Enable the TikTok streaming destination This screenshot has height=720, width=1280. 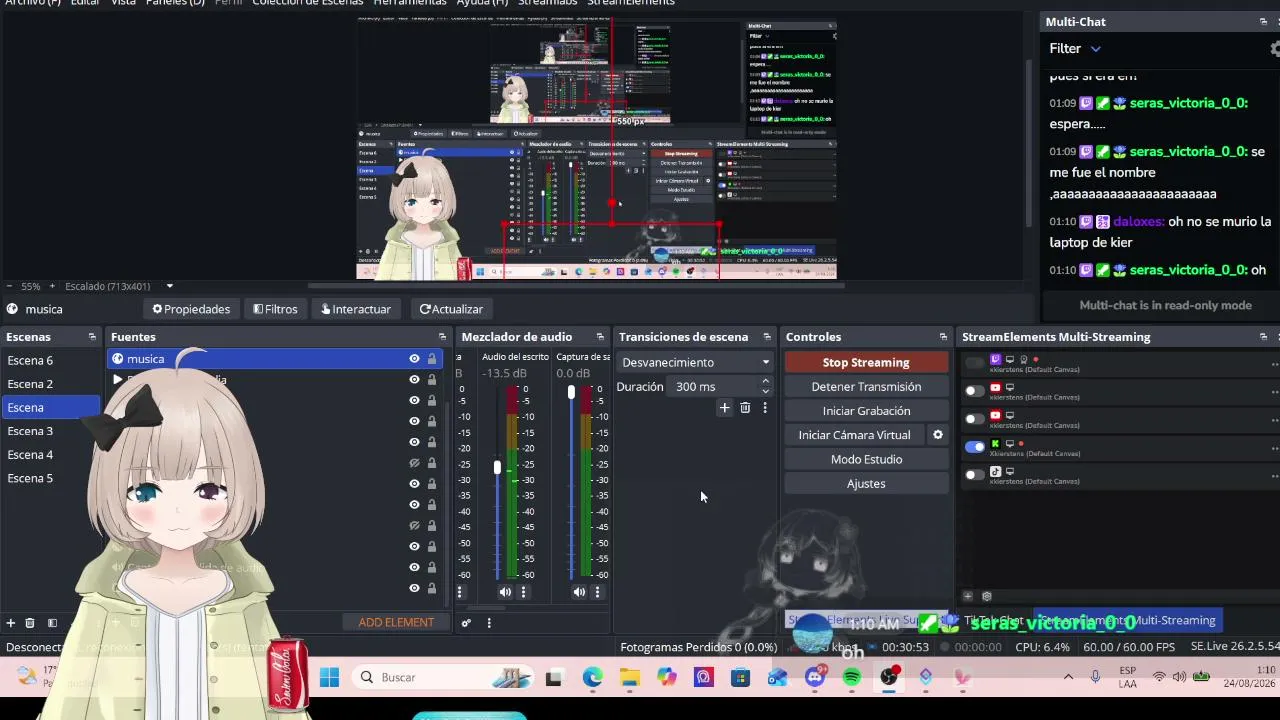pos(975,475)
